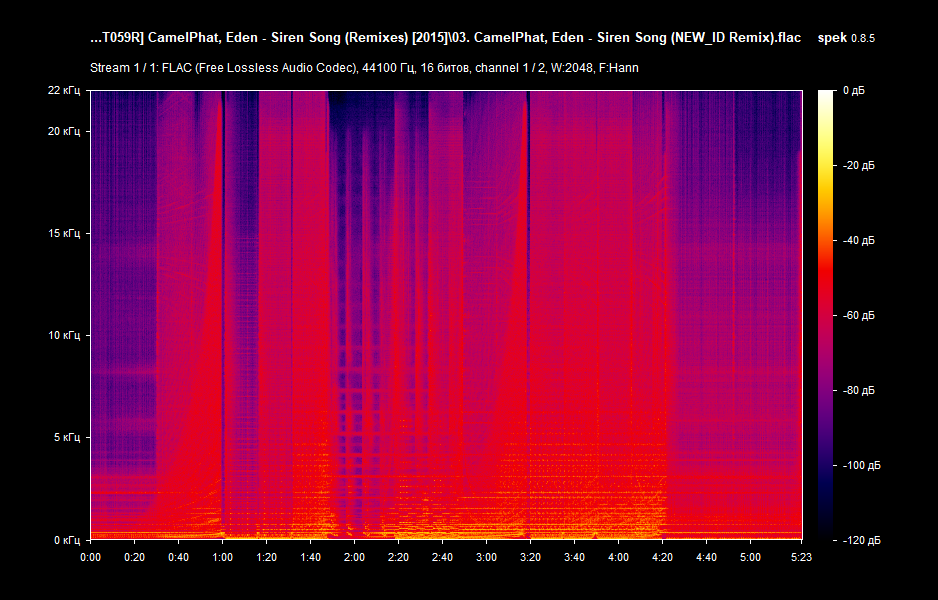Click the file name title text

pos(446,38)
